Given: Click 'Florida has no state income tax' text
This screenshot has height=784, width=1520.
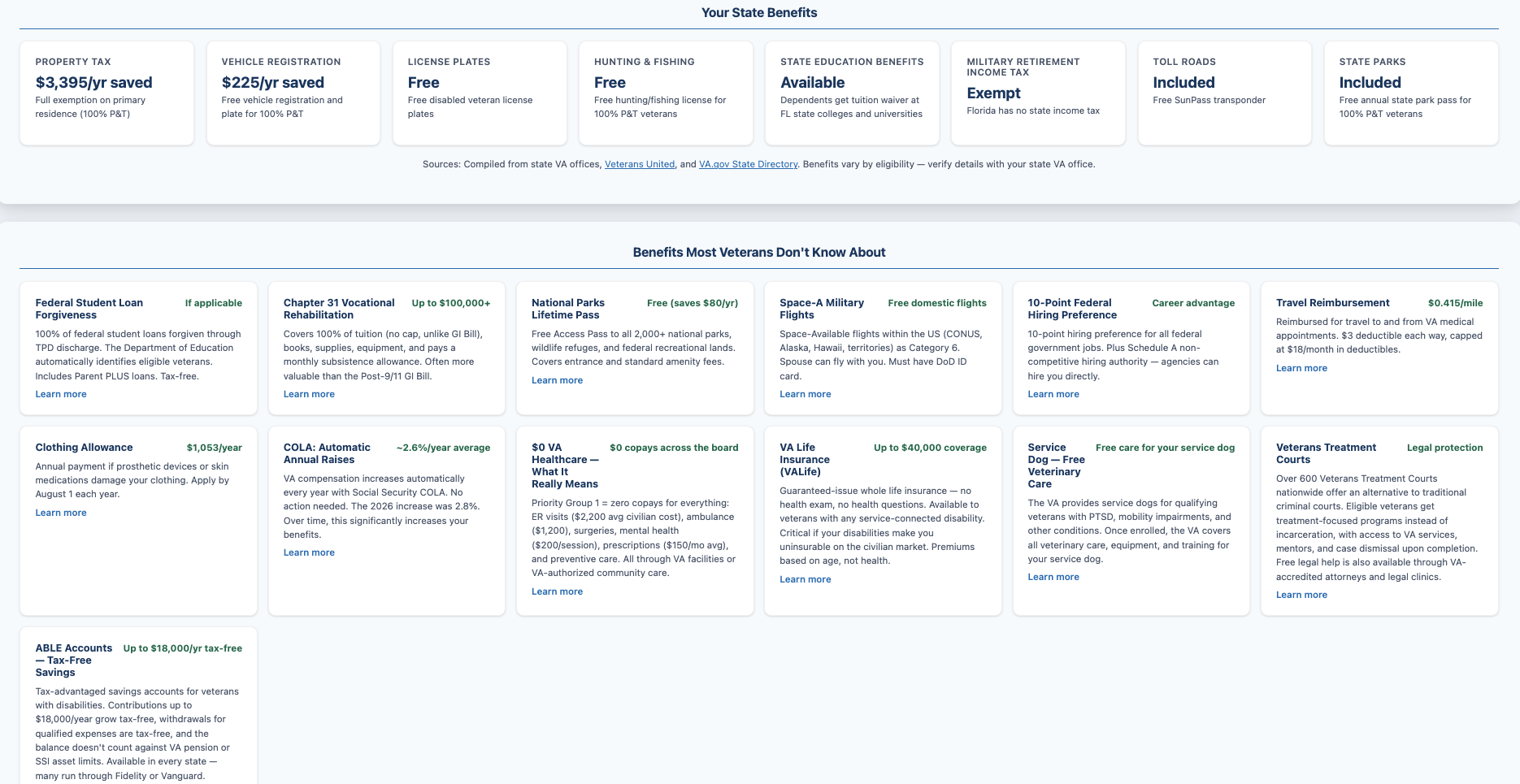Looking at the screenshot, I should click(x=1032, y=110).
